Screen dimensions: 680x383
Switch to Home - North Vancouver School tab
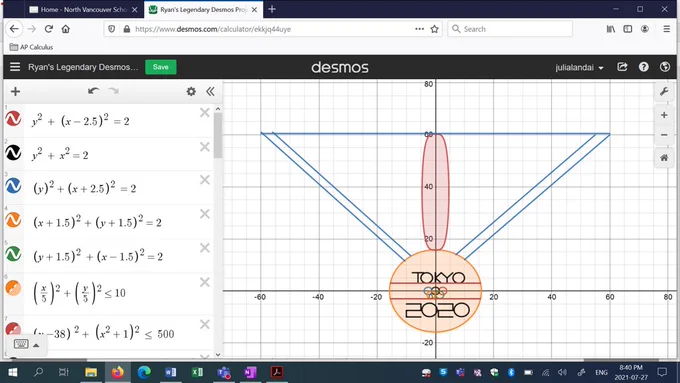click(84, 9)
